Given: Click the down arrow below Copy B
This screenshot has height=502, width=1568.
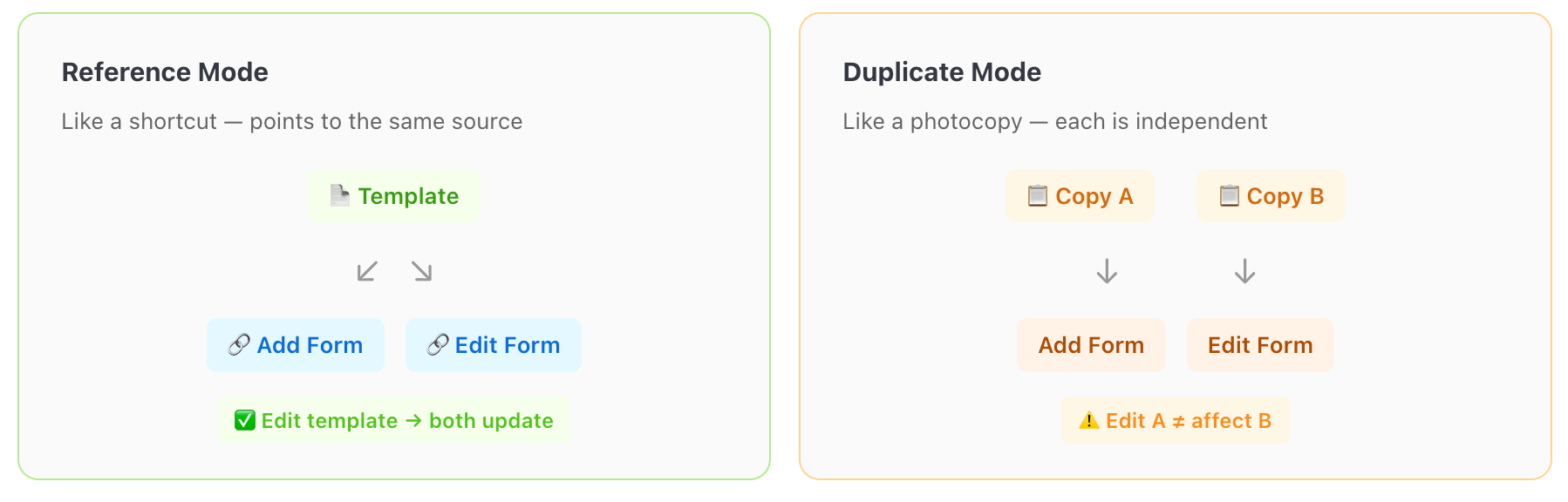Looking at the screenshot, I should tap(1244, 271).
